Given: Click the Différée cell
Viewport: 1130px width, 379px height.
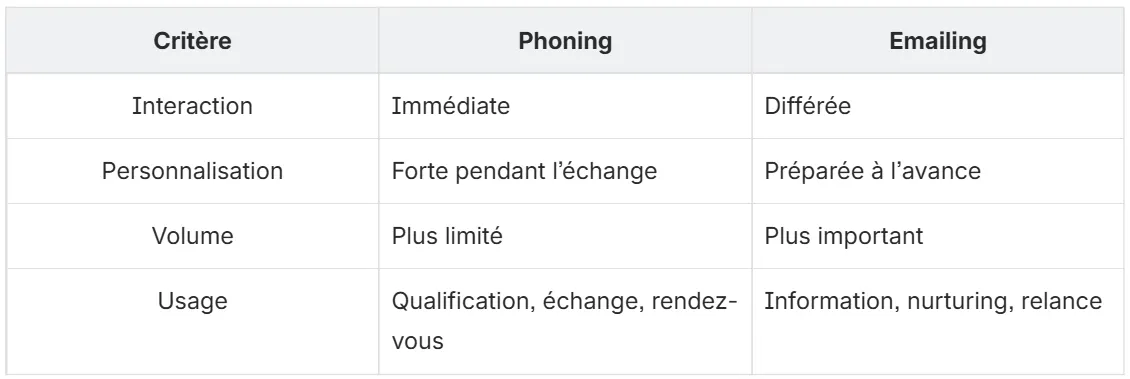Looking at the screenshot, I should [x=938, y=106].
